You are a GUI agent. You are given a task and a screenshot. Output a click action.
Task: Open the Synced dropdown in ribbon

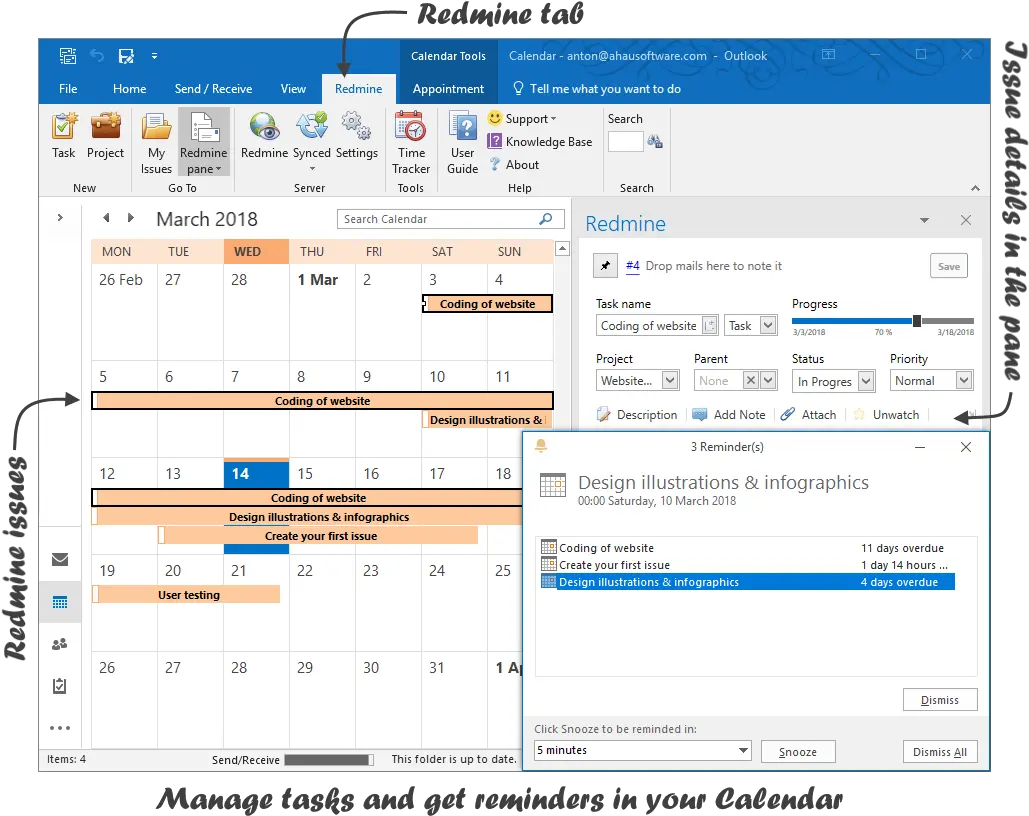pos(312,142)
